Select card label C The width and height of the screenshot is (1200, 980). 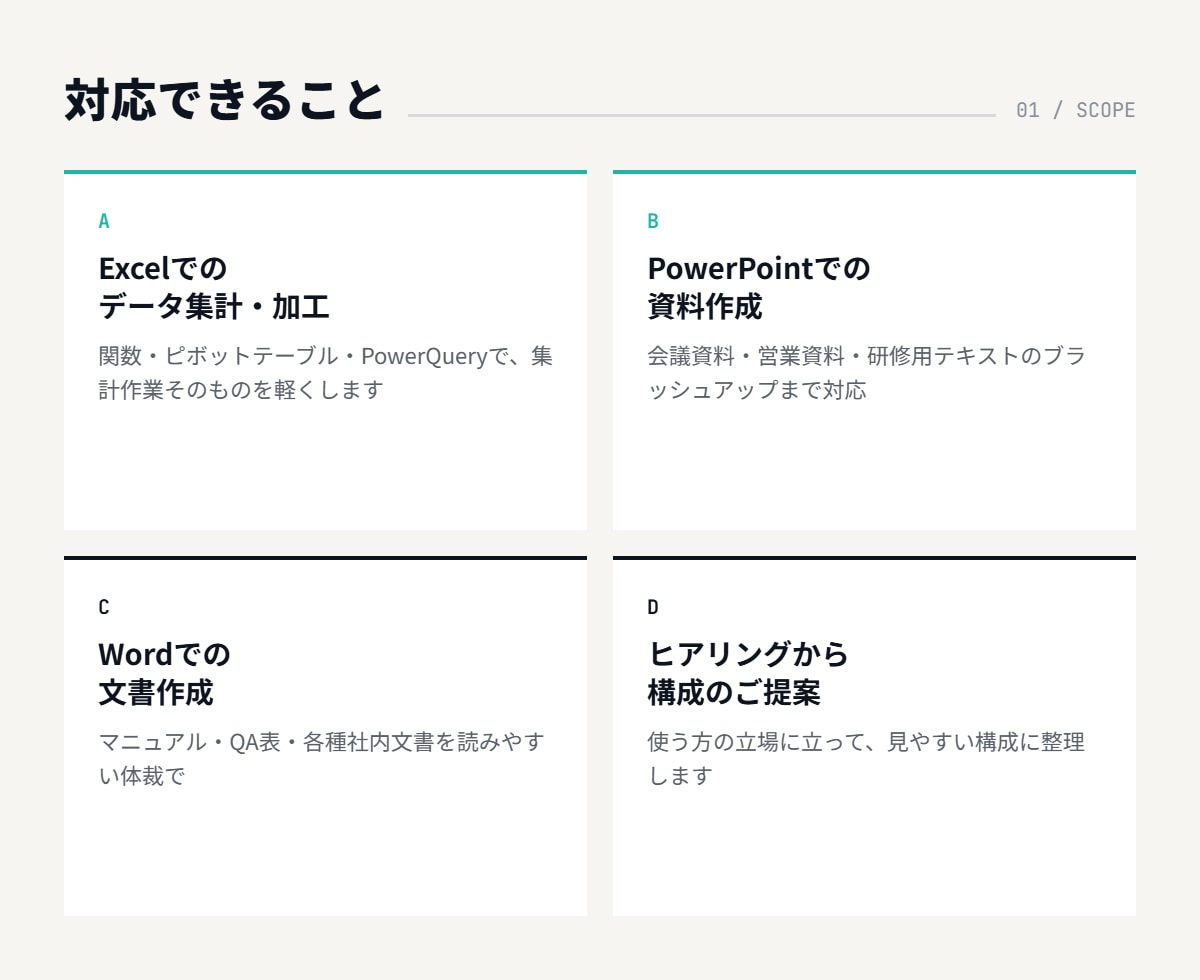pyautogui.click(x=104, y=607)
